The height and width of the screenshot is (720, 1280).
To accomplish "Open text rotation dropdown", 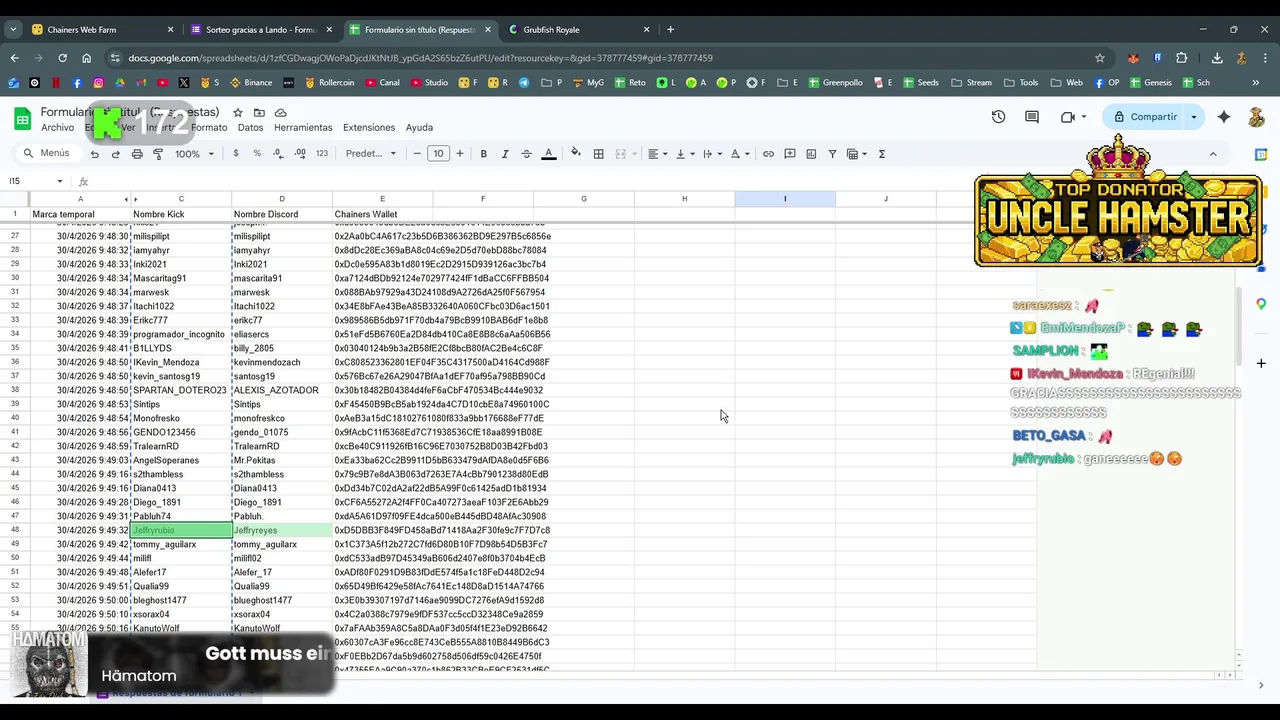I will click(740, 154).
